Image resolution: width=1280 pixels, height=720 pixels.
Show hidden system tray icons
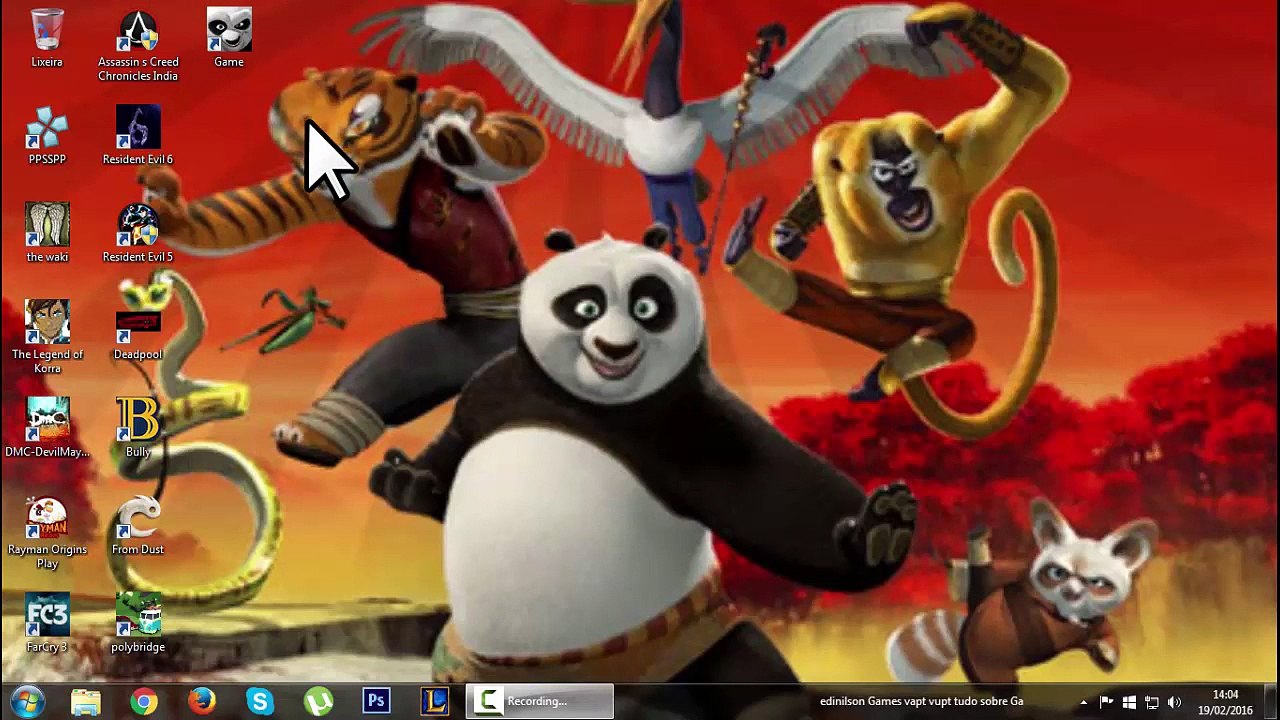pos(1083,702)
